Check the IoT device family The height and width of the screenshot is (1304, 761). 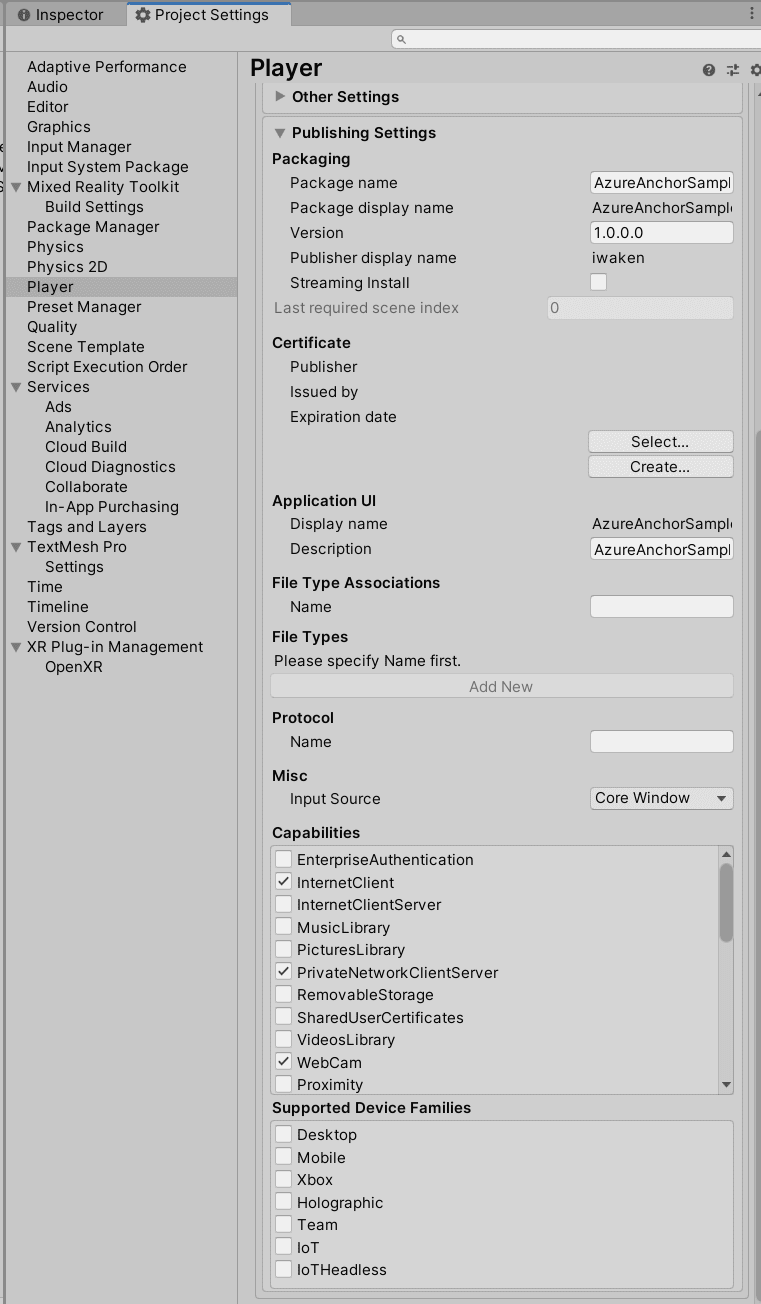pos(284,1247)
